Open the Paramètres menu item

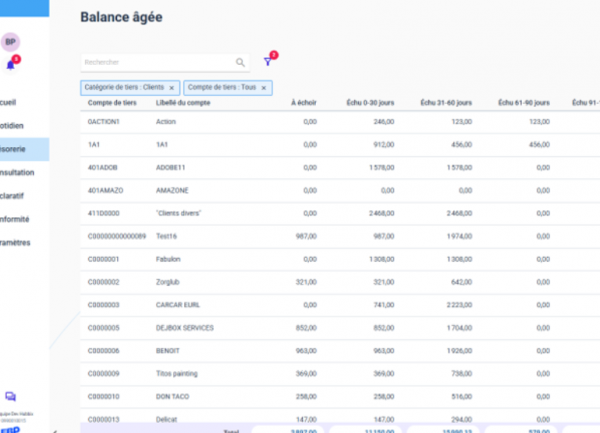click(x=15, y=243)
